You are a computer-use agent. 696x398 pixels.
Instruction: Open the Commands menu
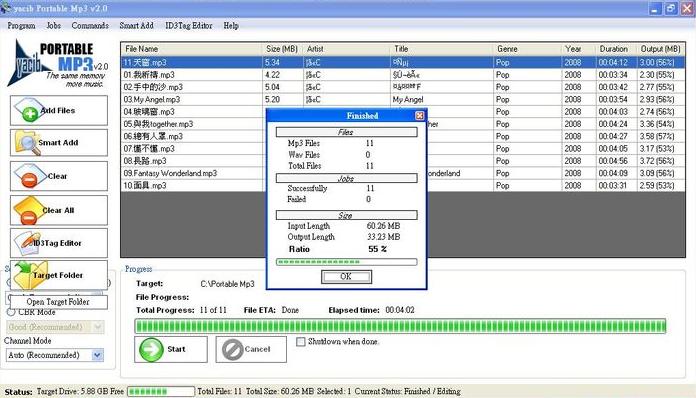(90, 26)
